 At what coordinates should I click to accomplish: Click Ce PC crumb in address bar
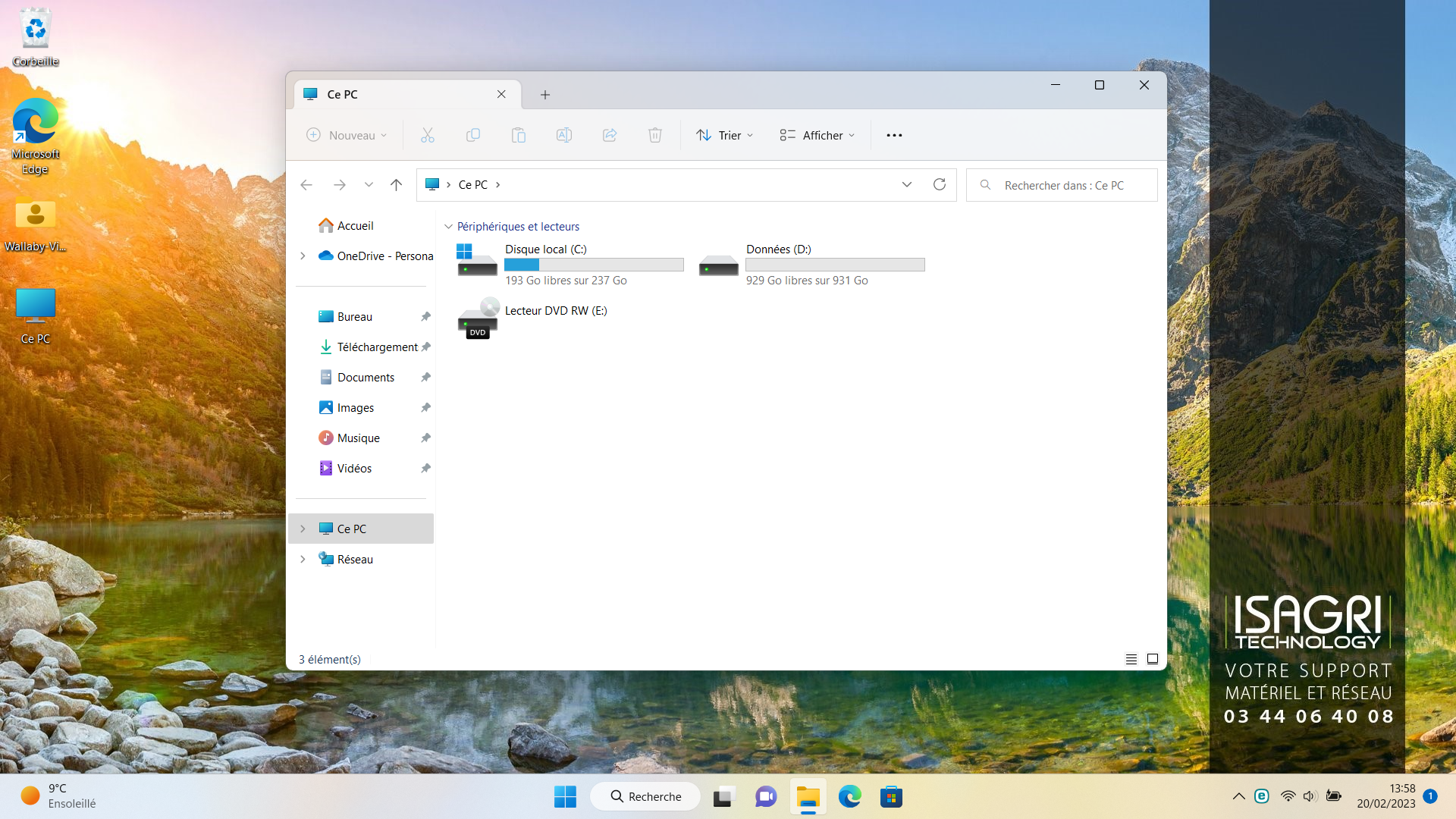[473, 184]
